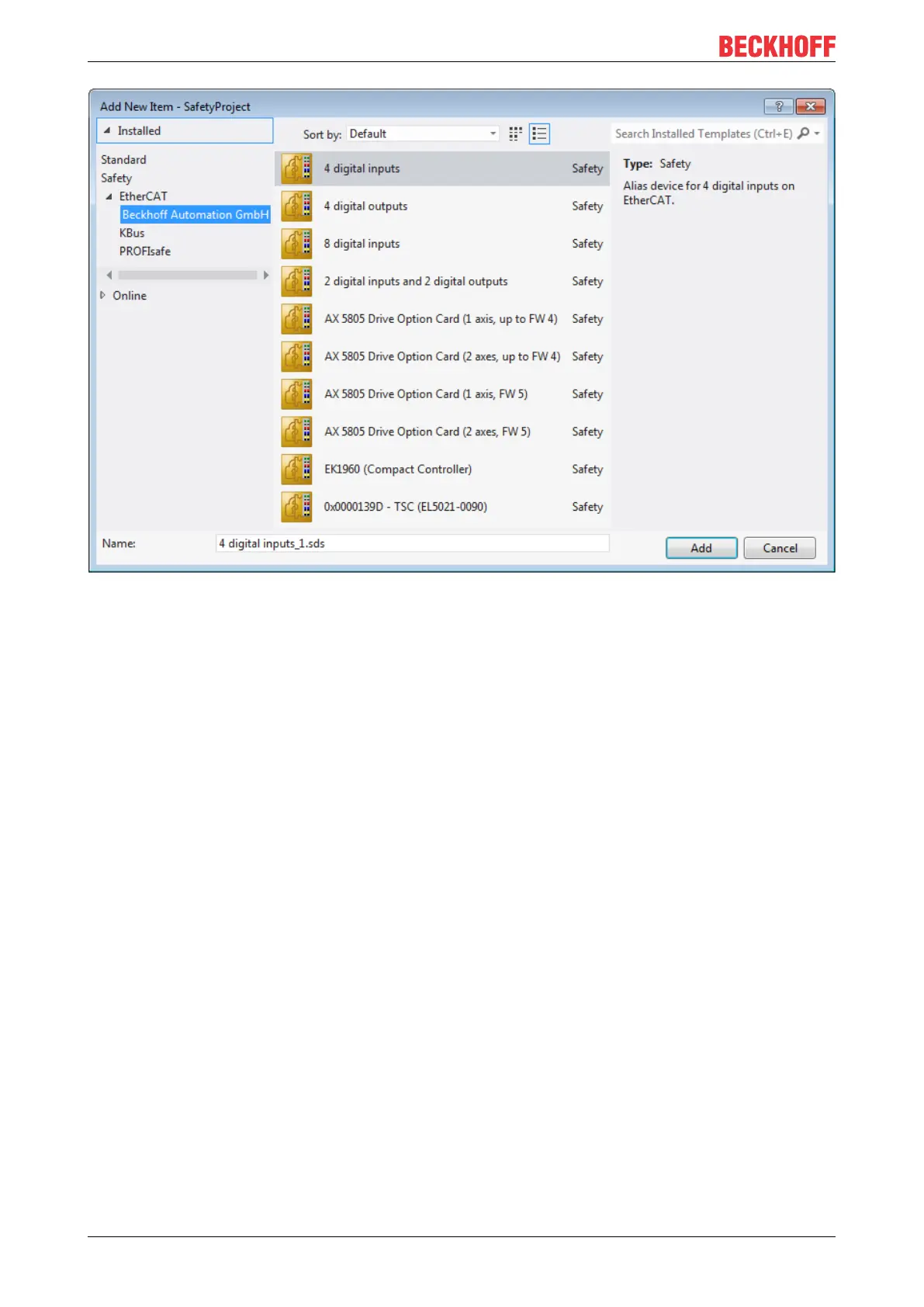Click the icon beside 8 digital inputs
The image size is (924, 1307).
(x=296, y=244)
